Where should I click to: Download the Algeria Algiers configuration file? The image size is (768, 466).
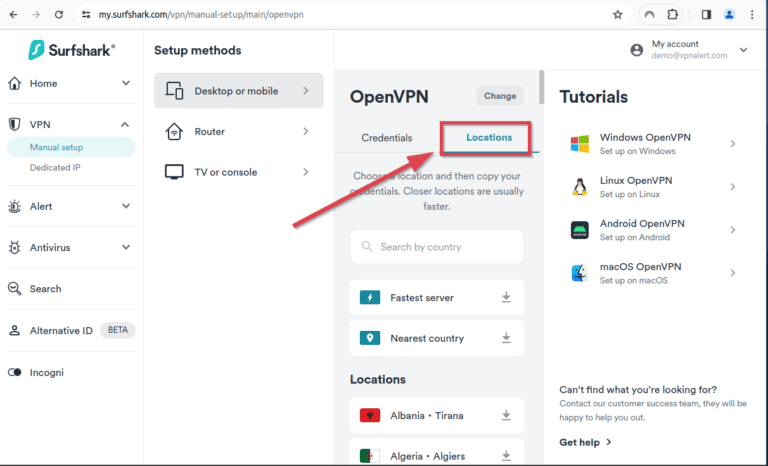coord(506,456)
